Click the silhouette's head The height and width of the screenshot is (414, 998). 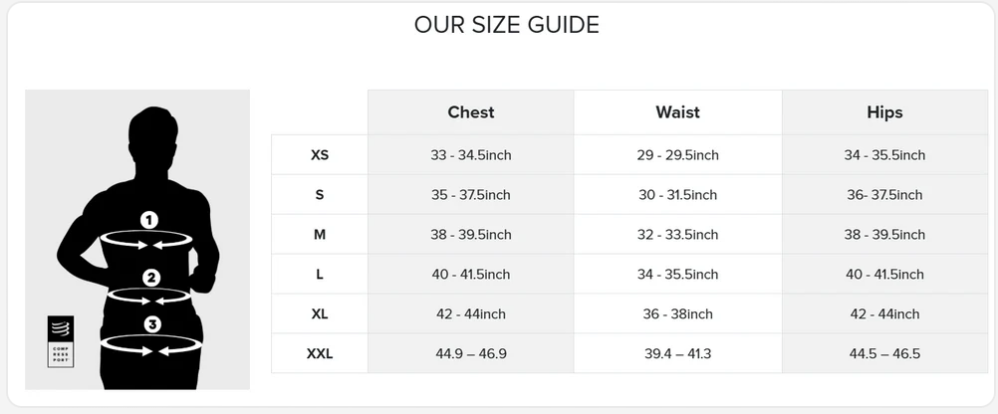[153, 139]
